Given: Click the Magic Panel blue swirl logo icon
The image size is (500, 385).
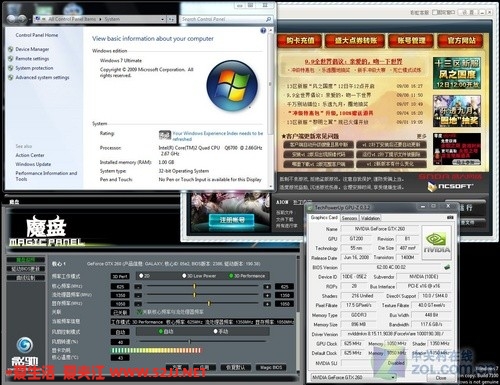Looking at the screenshot, I should pos(24,345).
